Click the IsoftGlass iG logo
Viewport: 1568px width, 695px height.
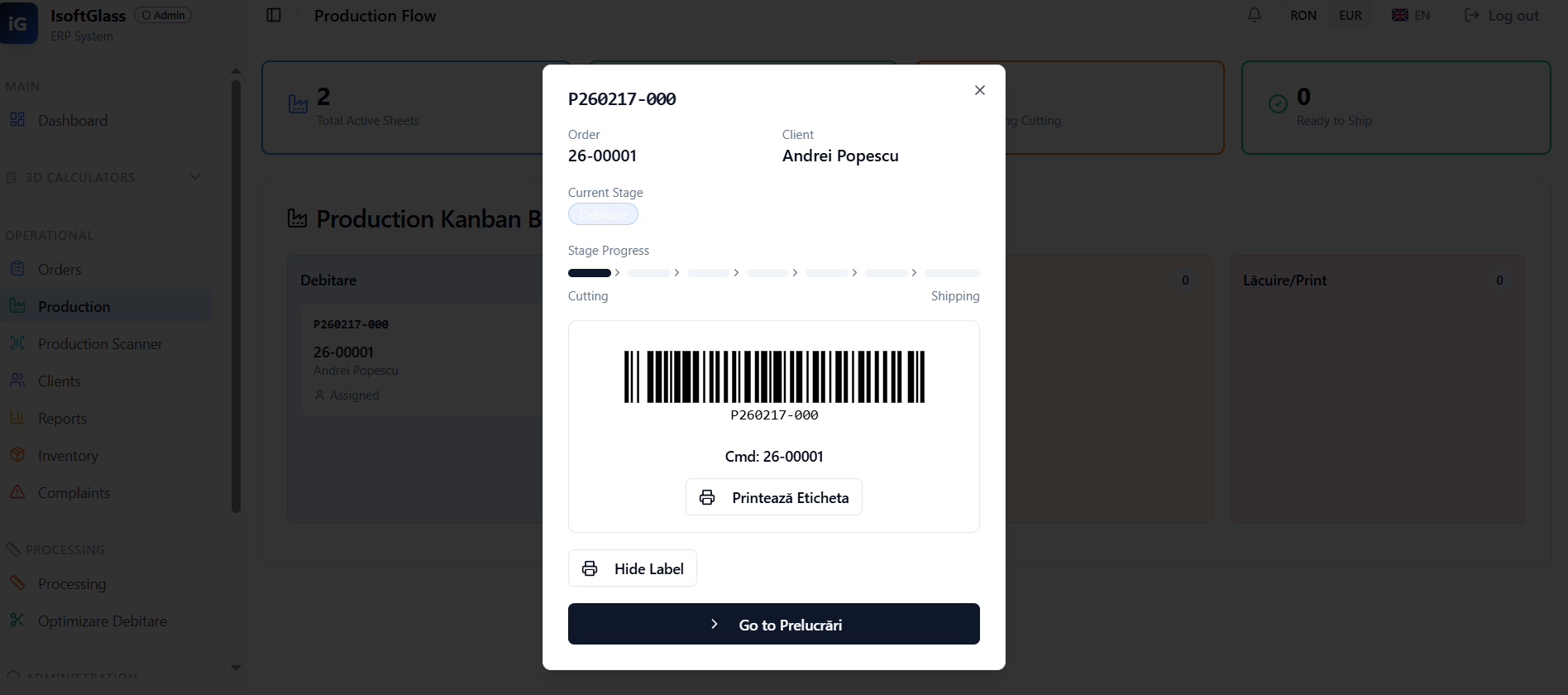point(18,23)
